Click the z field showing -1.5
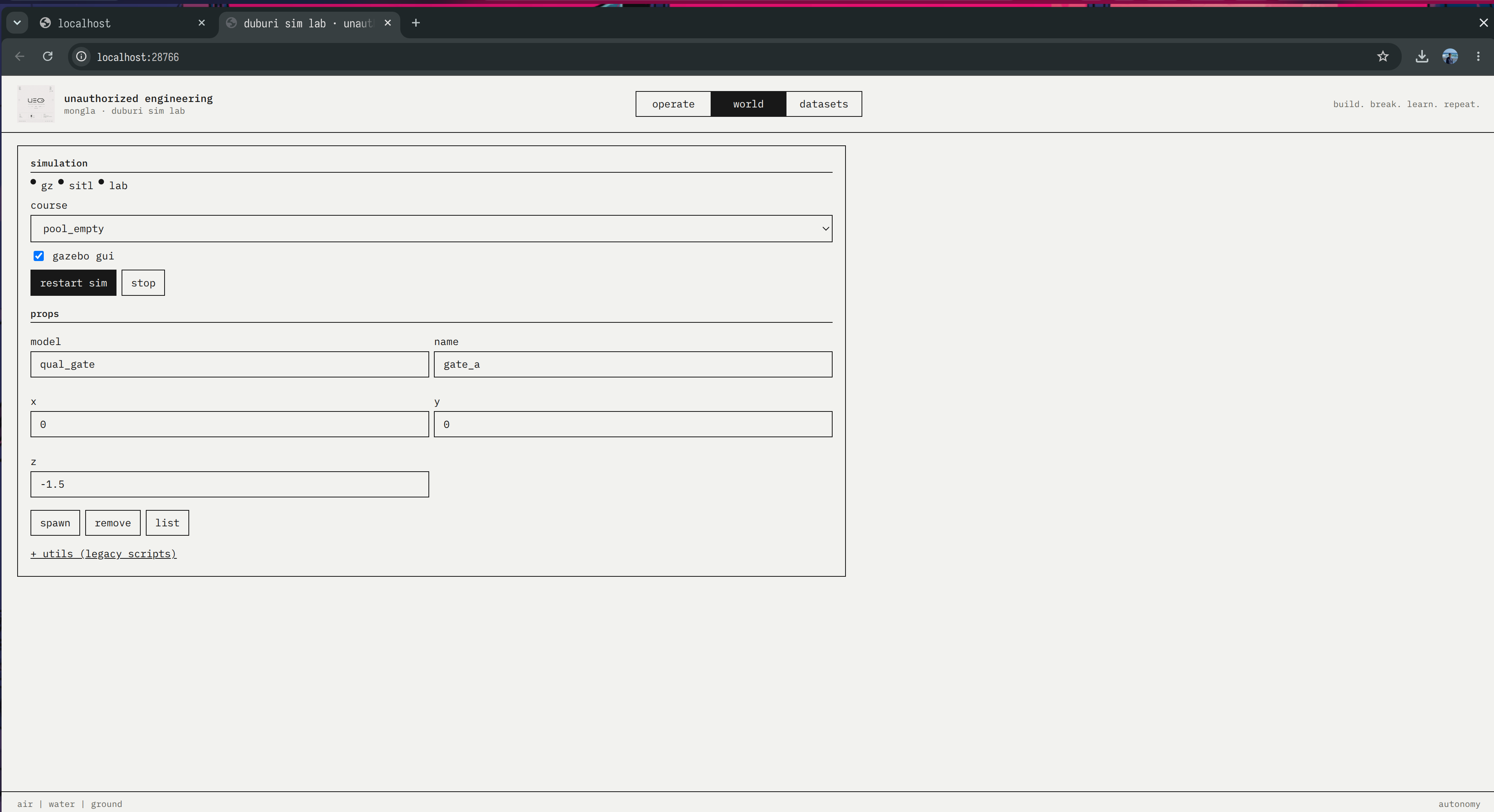This screenshot has height=812, width=1494. tap(230, 484)
